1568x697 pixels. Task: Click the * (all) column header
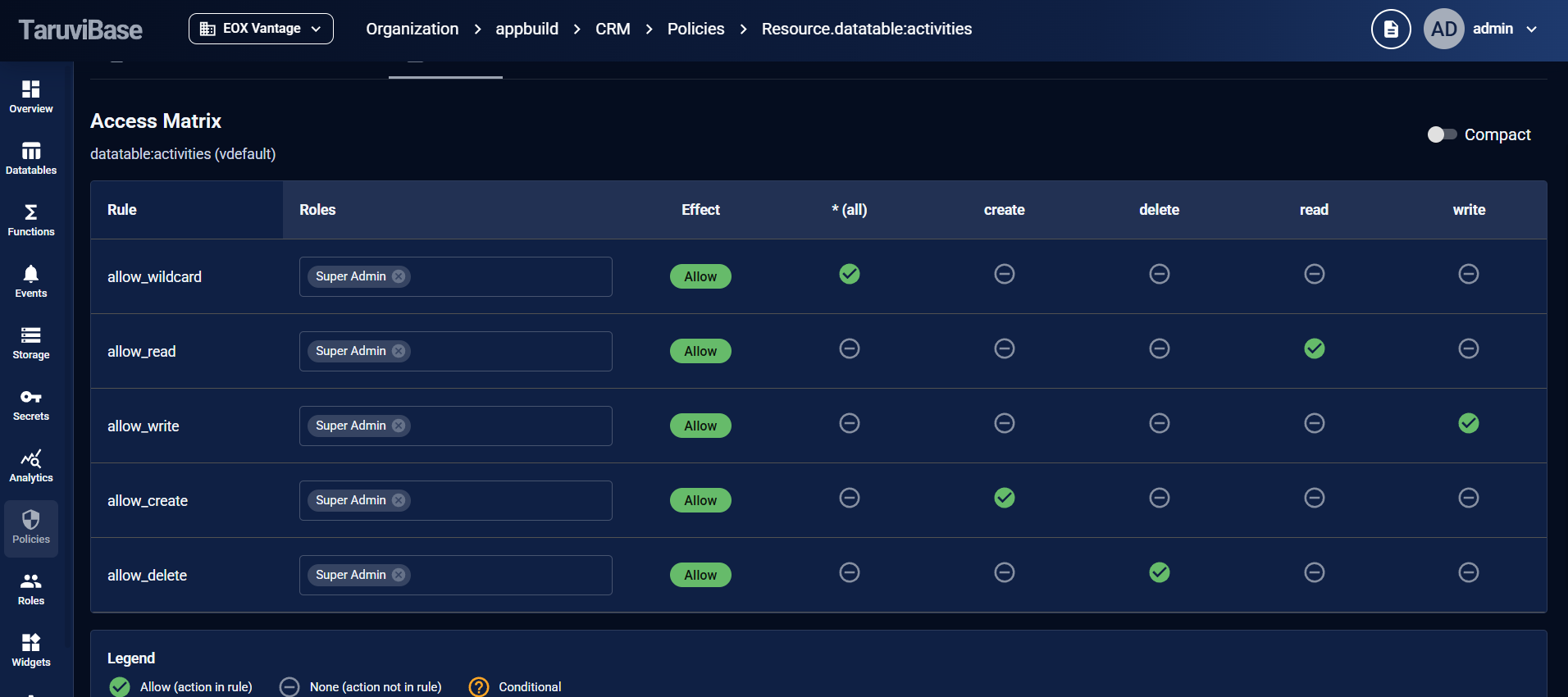(850, 210)
